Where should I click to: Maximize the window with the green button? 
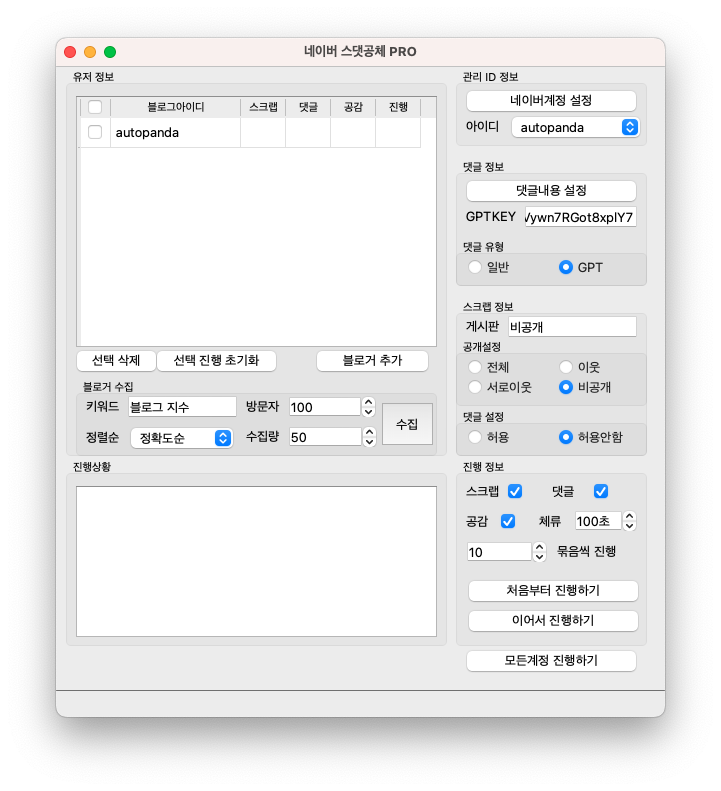tap(110, 52)
